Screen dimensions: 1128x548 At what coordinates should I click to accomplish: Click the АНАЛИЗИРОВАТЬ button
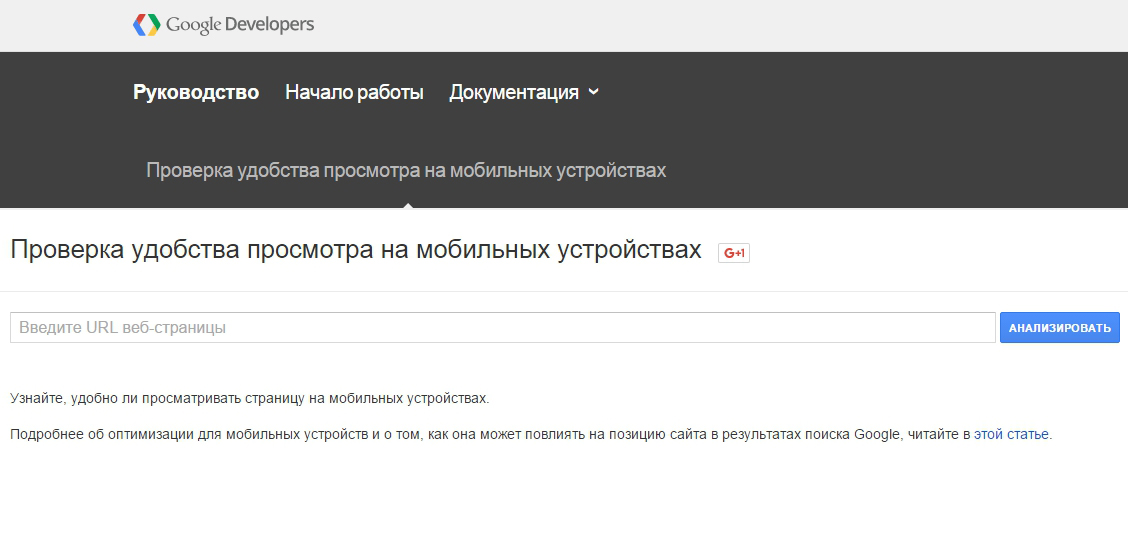(x=1060, y=327)
